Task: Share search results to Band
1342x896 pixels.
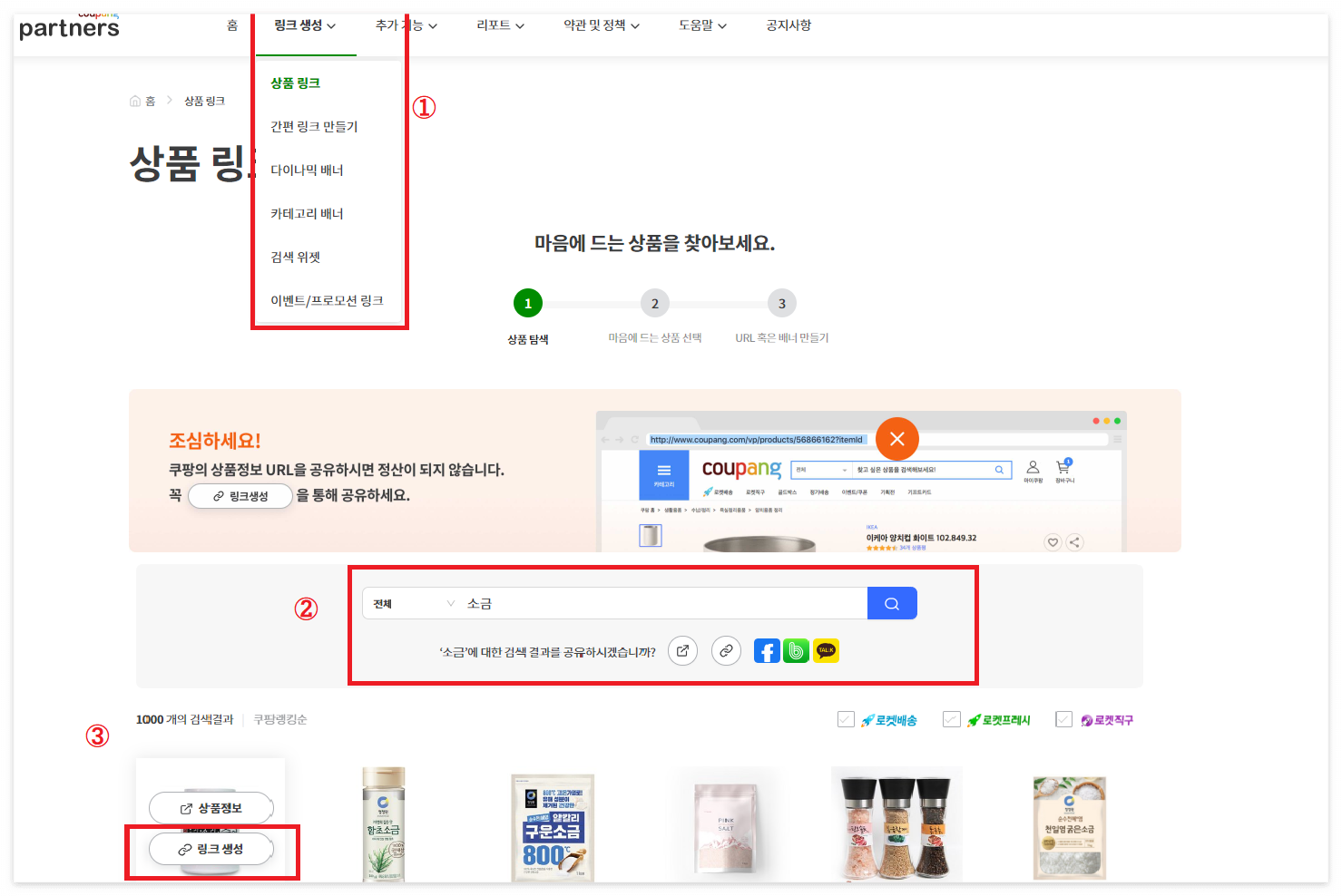Action: [796, 651]
